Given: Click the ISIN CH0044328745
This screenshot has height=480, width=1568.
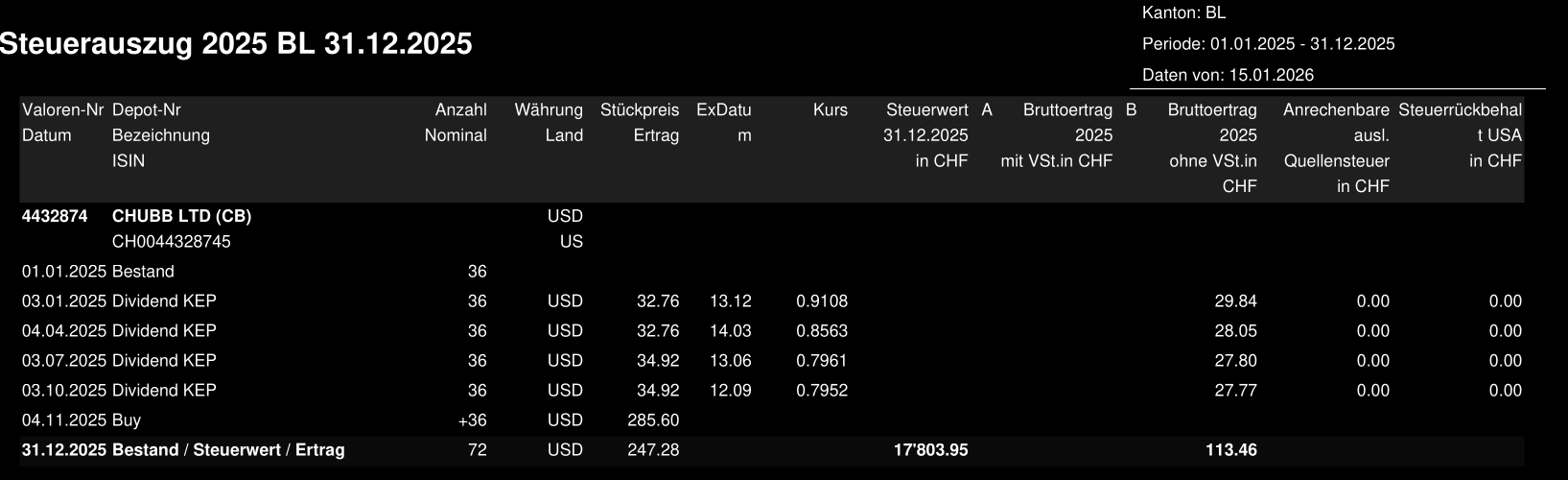Looking at the screenshot, I should coord(171,242).
